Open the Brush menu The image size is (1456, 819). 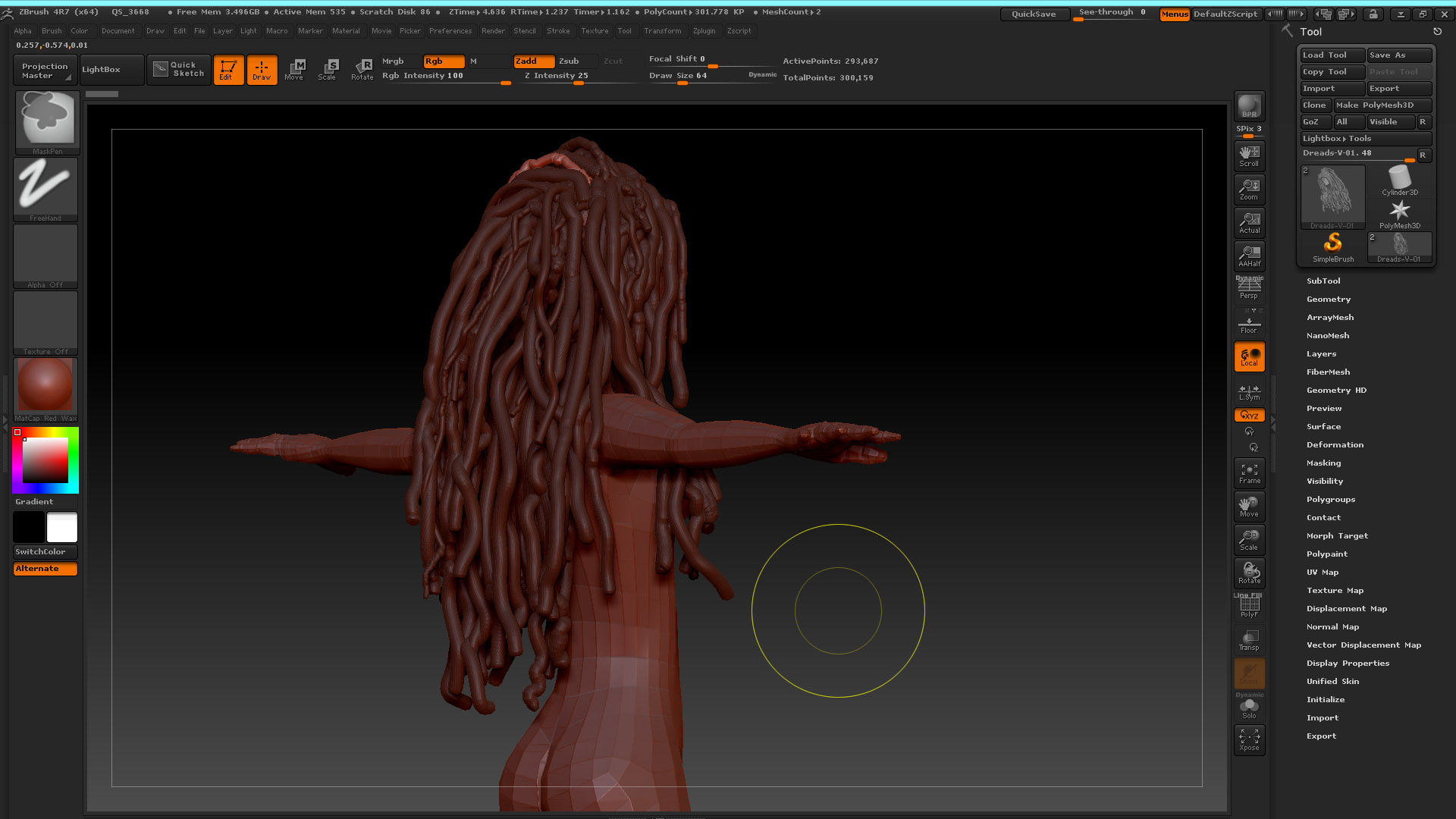pos(52,31)
